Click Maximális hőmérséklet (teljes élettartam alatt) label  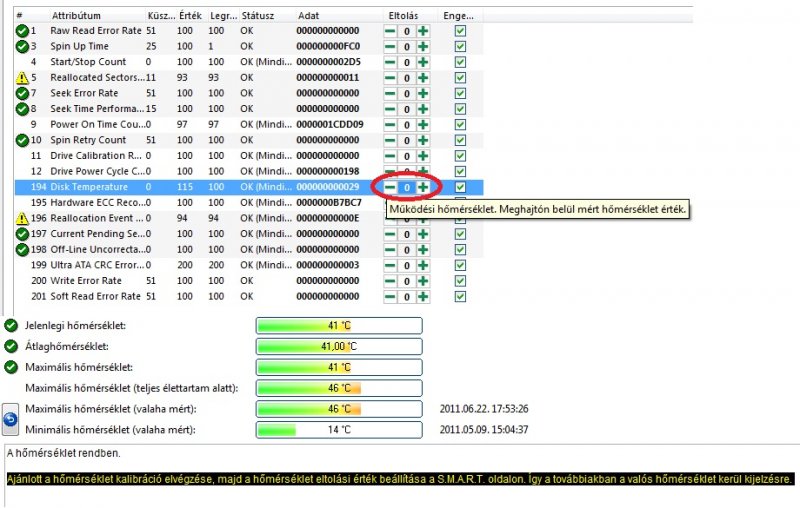click(132, 388)
